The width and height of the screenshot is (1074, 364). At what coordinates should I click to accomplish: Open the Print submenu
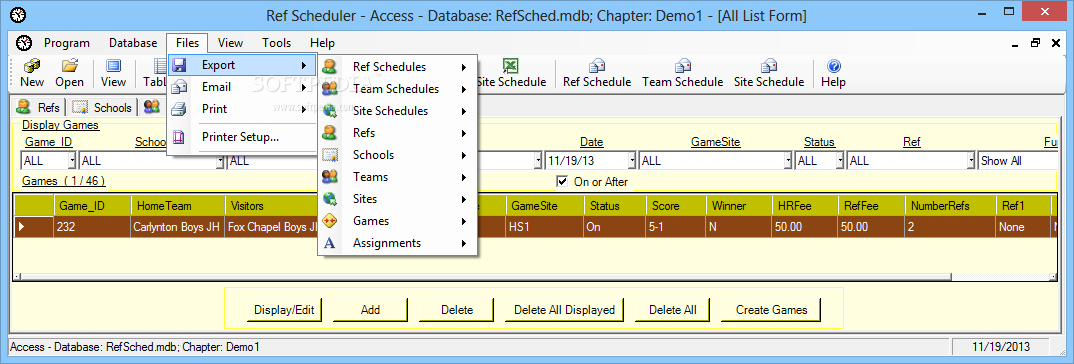tap(241, 109)
